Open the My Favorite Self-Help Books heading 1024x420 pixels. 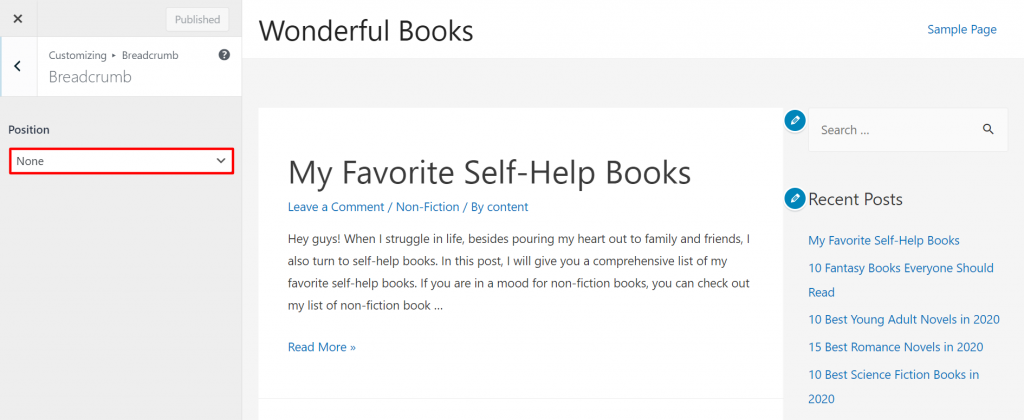pos(489,172)
